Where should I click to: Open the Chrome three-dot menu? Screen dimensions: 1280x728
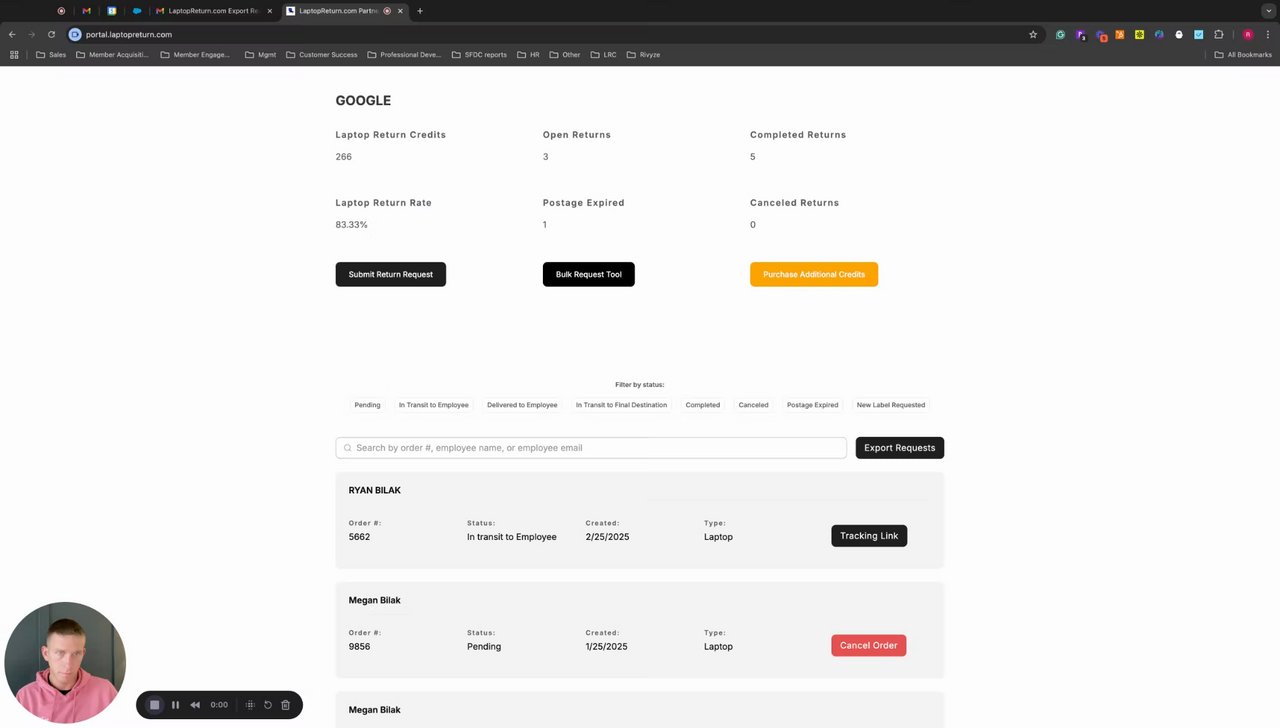[x=1268, y=34]
